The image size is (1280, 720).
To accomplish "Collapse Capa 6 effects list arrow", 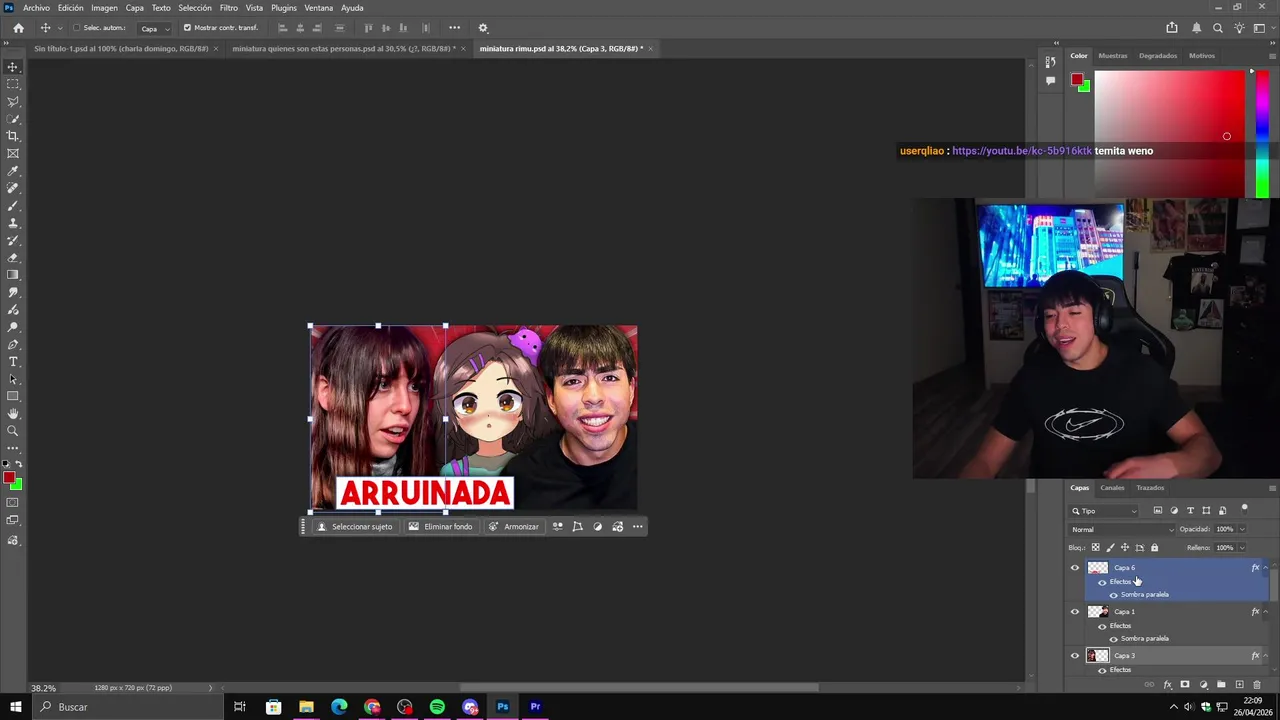I will [1265, 568].
